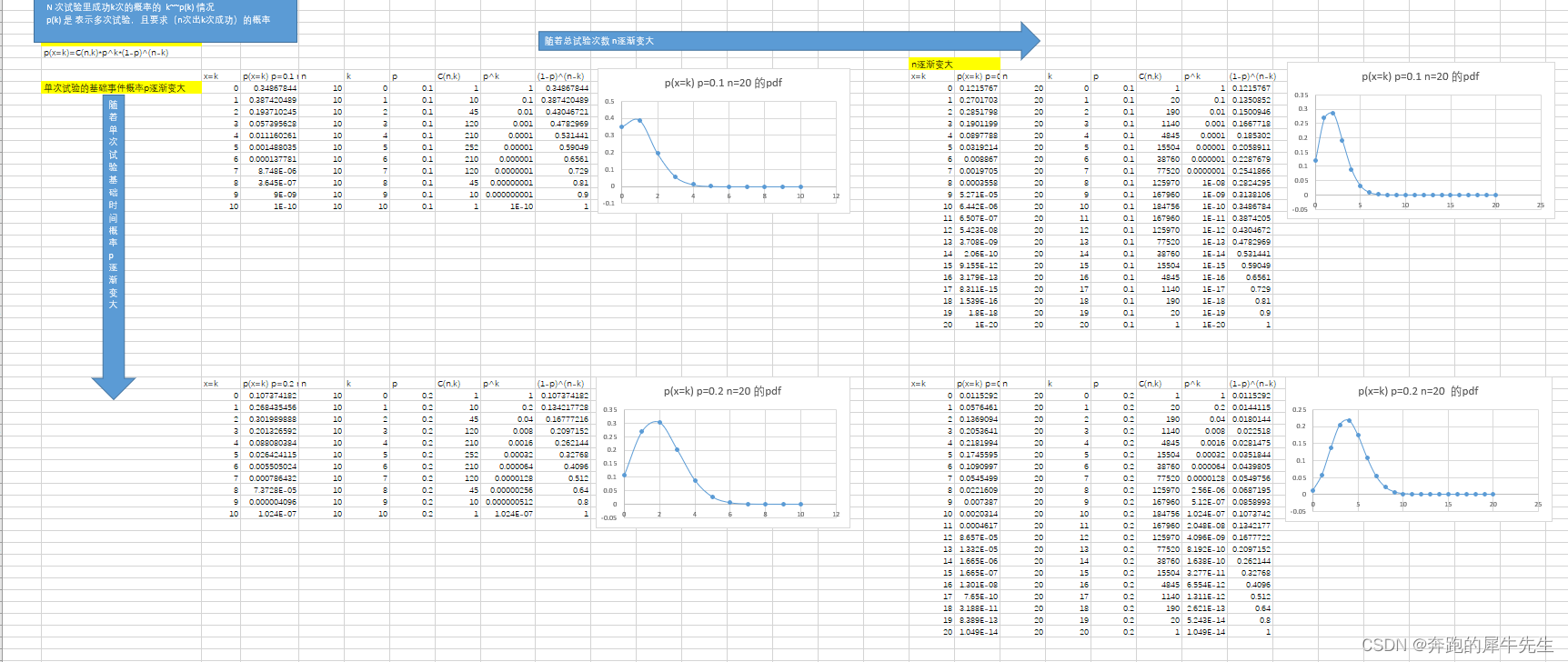Select the cell showing 9.155E-12

(x=978, y=266)
